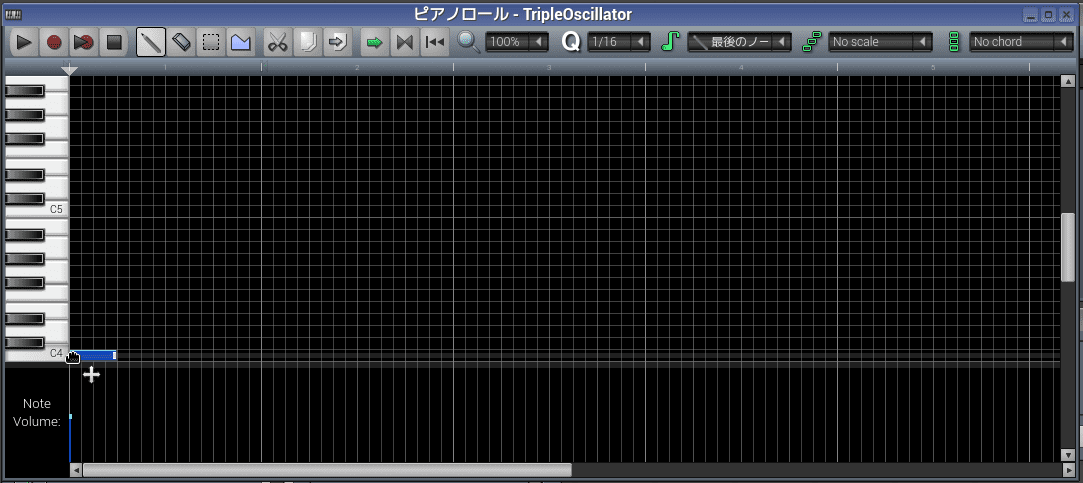1083x483 pixels.
Task: Jump to bar 5 on the timeline
Action: [933, 67]
